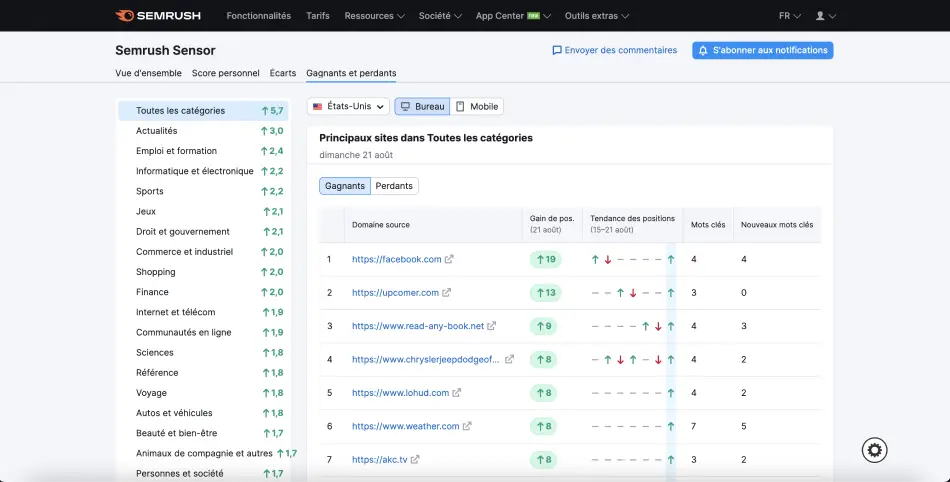Viewport: 950px width, 482px height.
Task: Click the settings gear icon
Action: pyautogui.click(x=874, y=450)
